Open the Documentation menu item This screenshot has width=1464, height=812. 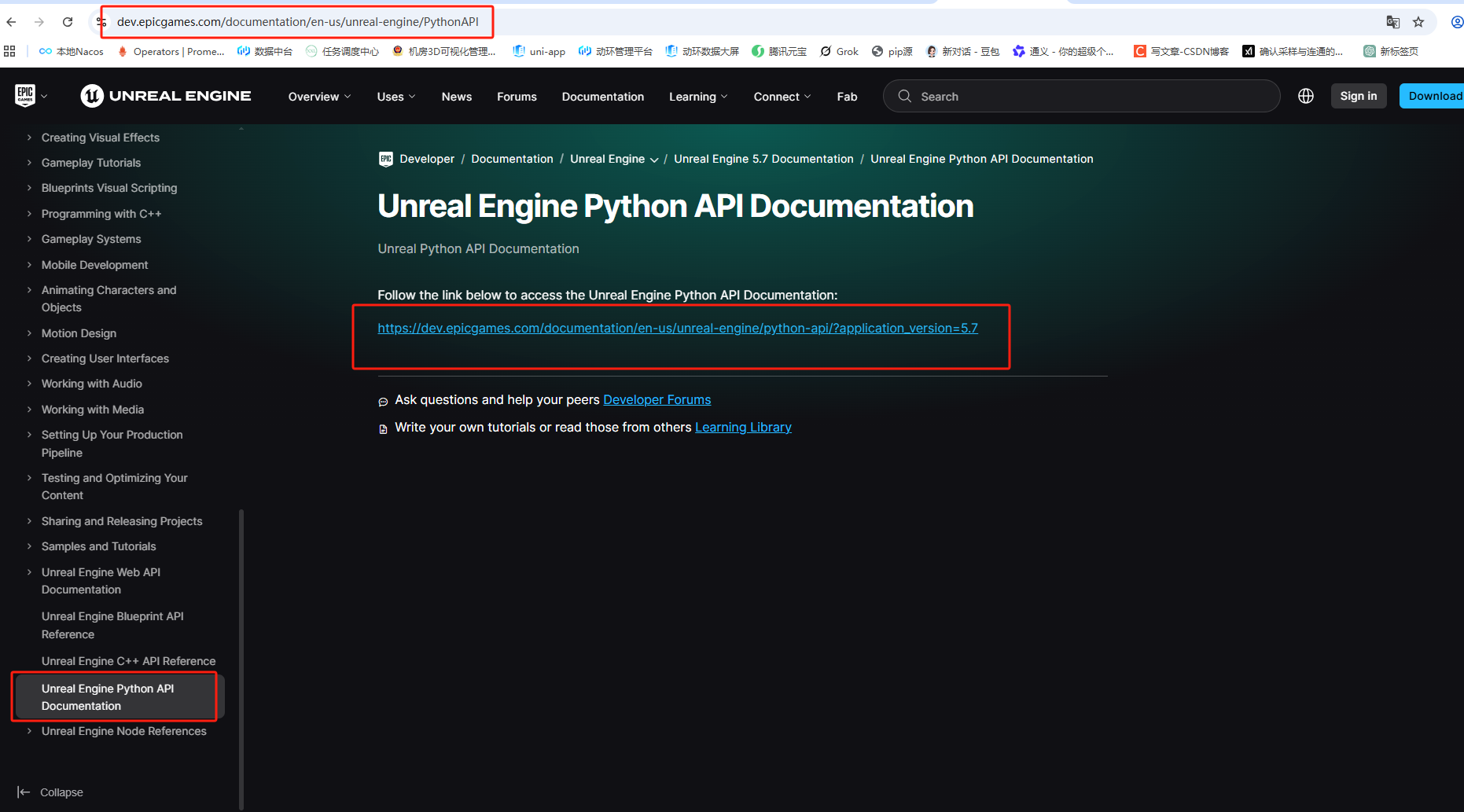point(603,97)
